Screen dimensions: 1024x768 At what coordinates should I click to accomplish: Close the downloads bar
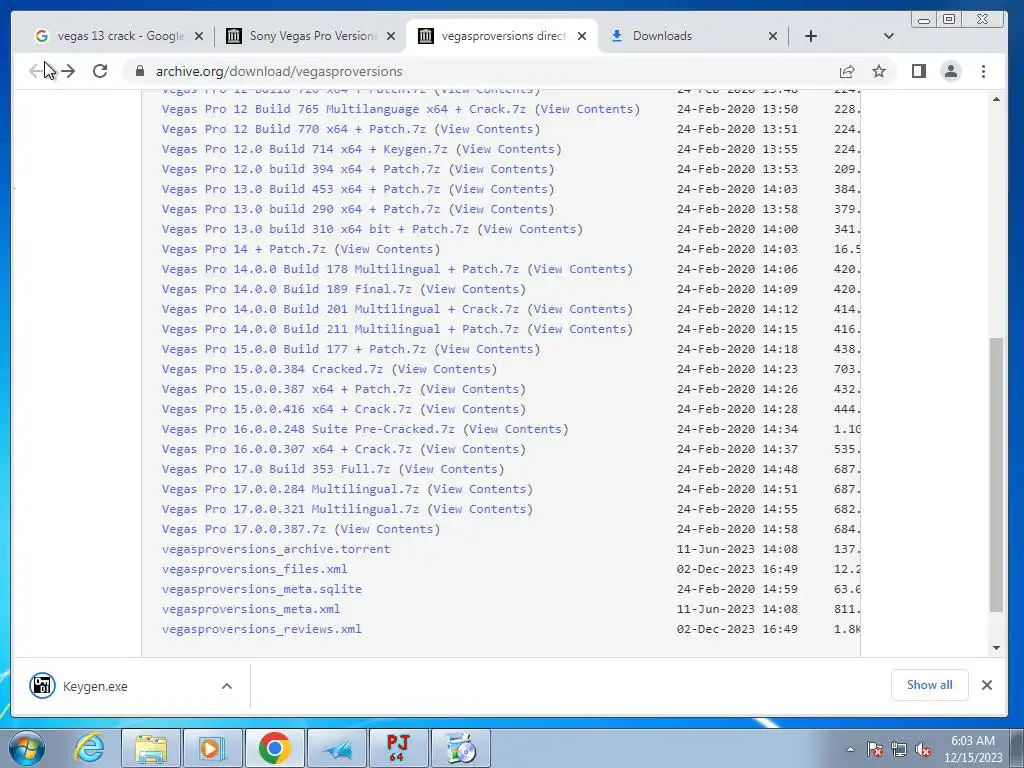coord(987,685)
